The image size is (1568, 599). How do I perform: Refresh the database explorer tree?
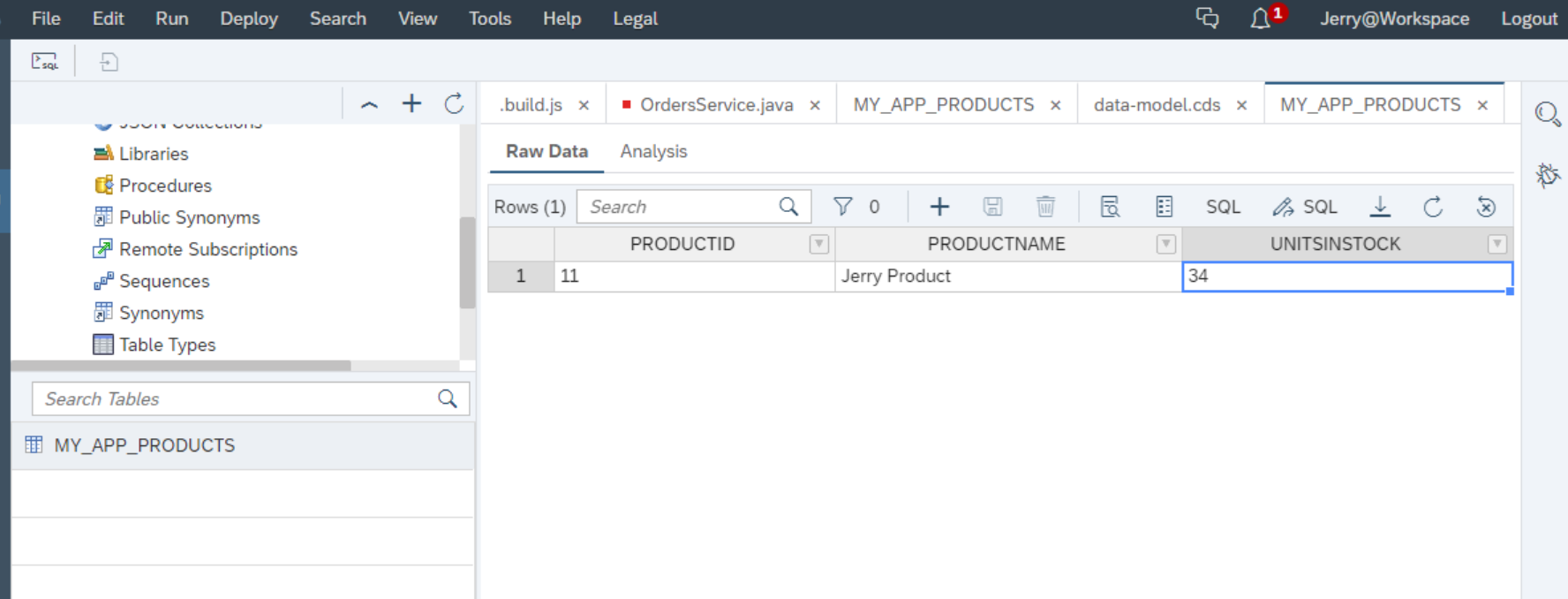(x=454, y=104)
